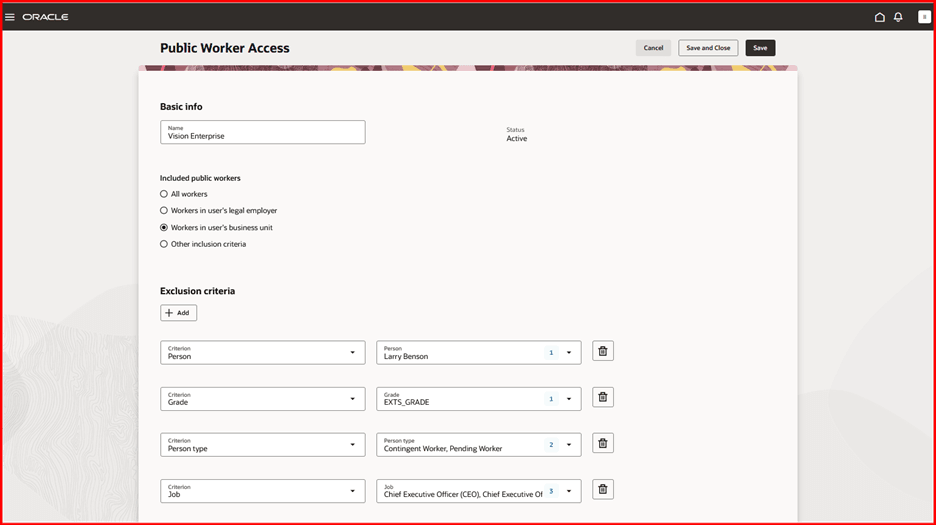This screenshot has width=936, height=525.
Task: Add a new exclusion criterion
Action: point(178,313)
